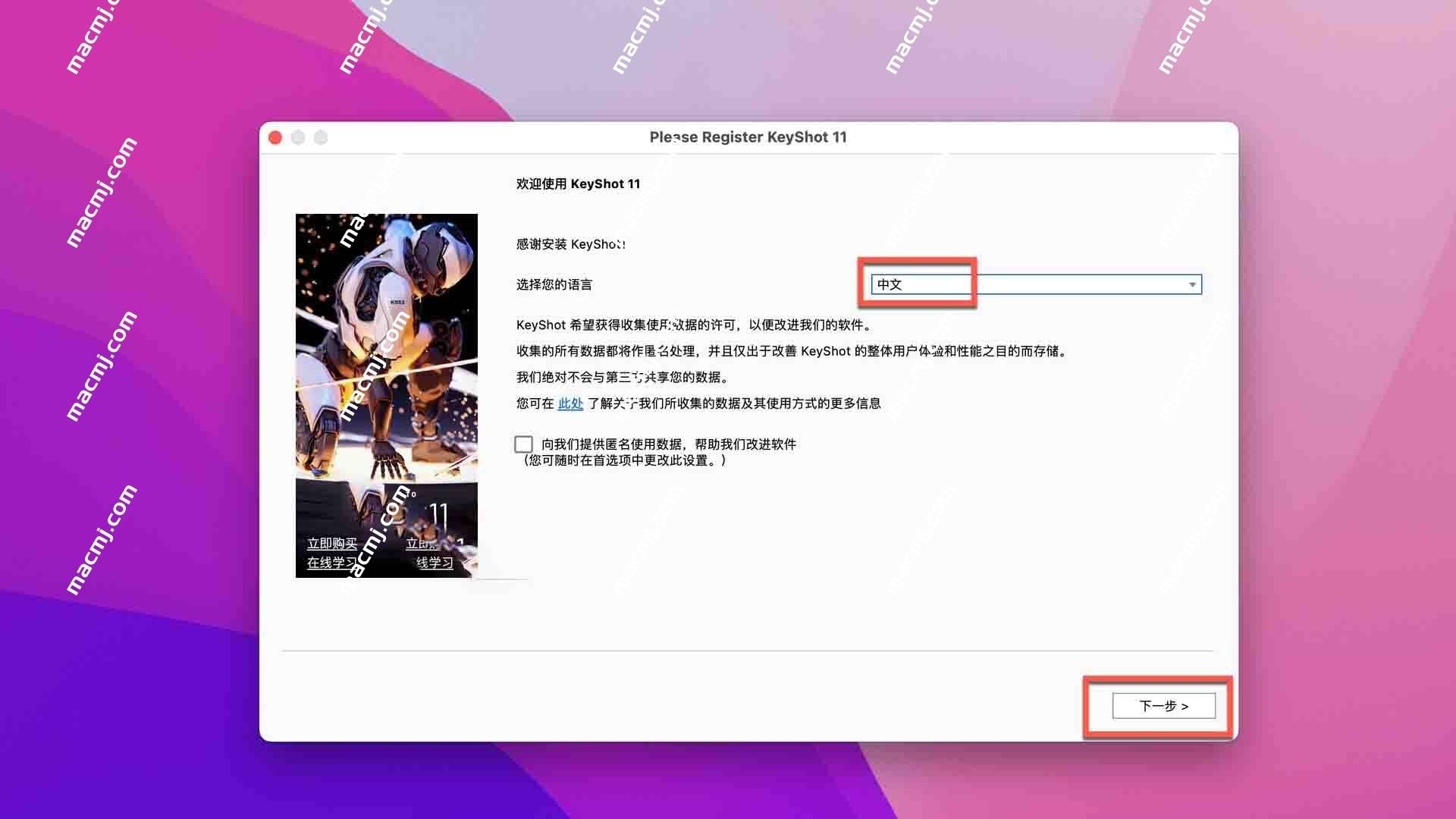Open the language dropdown showing 中文
The image size is (1456, 819).
(1036, 284)
